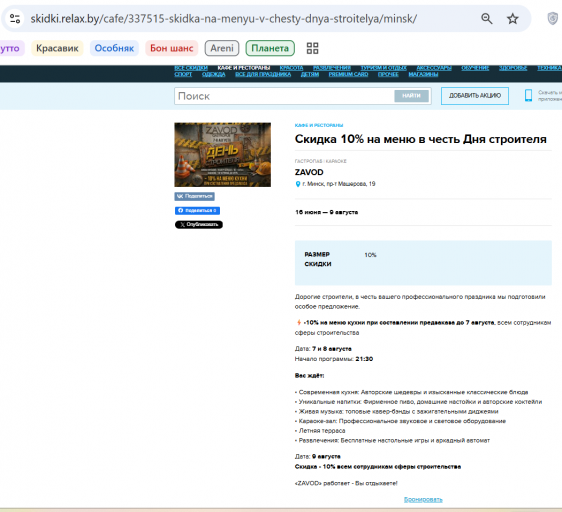Viewport: 562px width, 512px height.
Task: Click the Бронировать link
Action: (x=423, y=499)
